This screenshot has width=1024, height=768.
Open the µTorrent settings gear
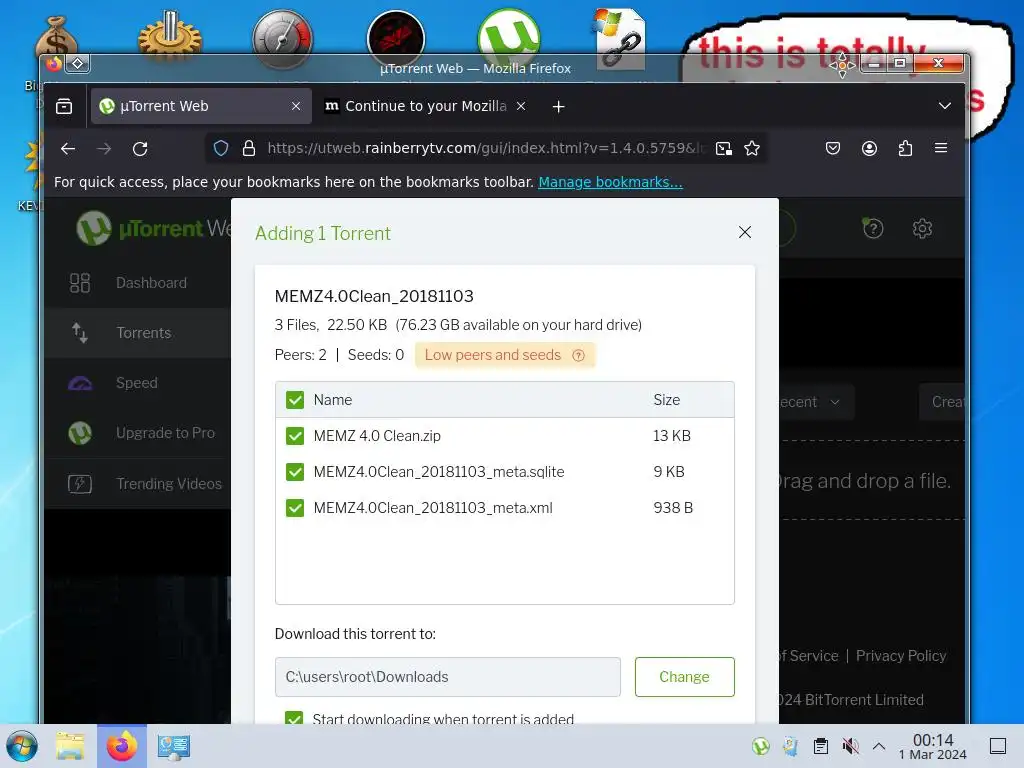[x=922, y=229]
